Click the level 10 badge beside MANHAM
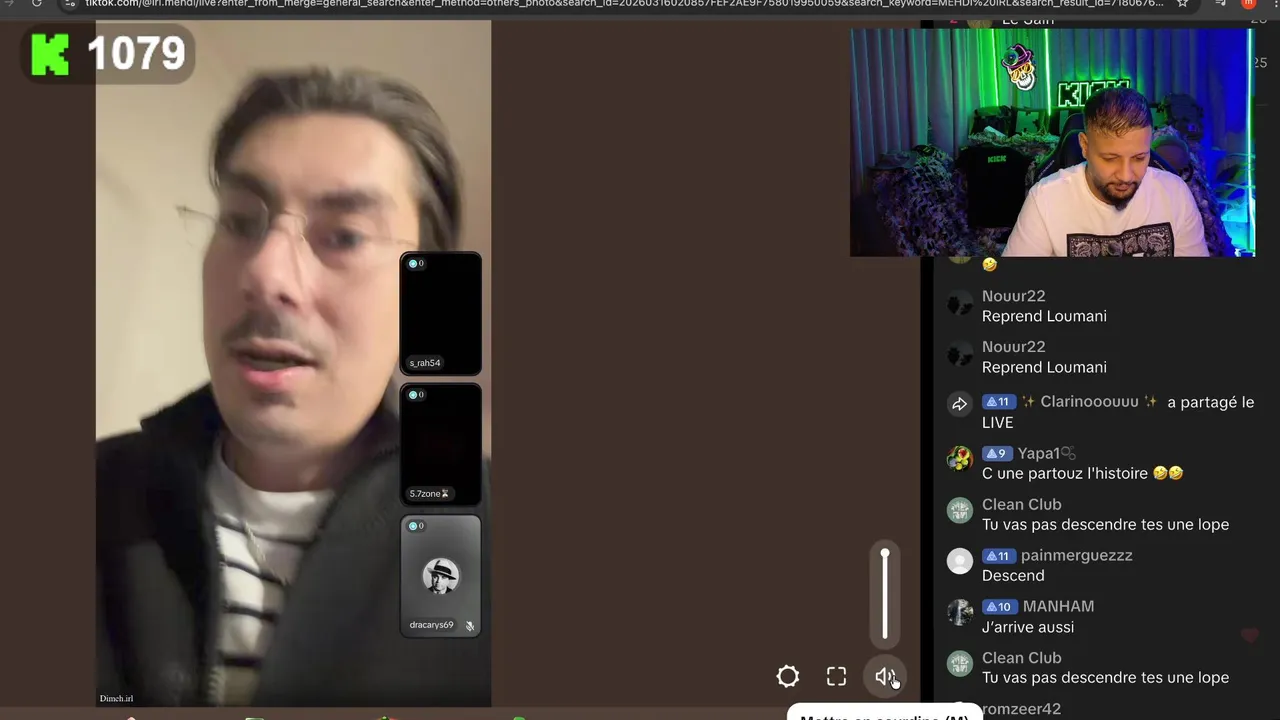The image size is (1280, 720). pos(999,606)
